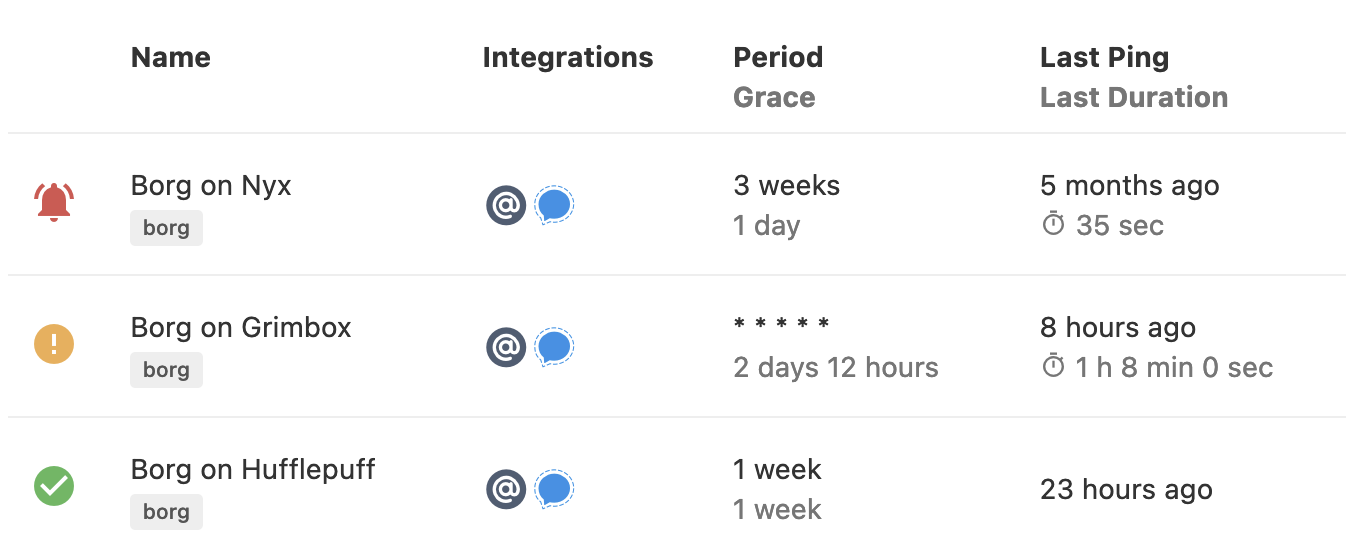Click stopwatch icon beside 1 h 8 min
The image size is (1346, 556).
pyautogui.click(x=1053, y=367)
